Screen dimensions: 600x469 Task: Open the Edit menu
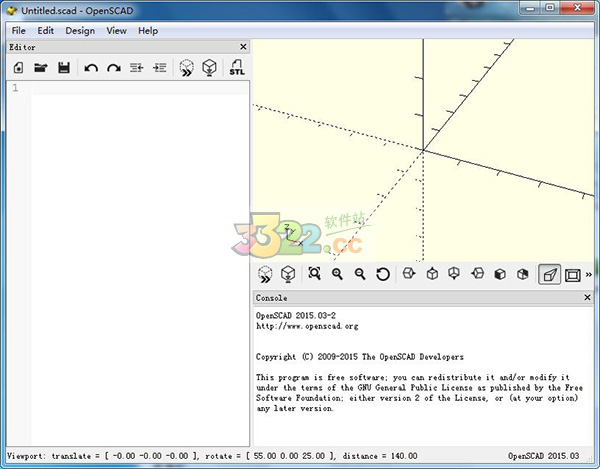pos(45,31)
